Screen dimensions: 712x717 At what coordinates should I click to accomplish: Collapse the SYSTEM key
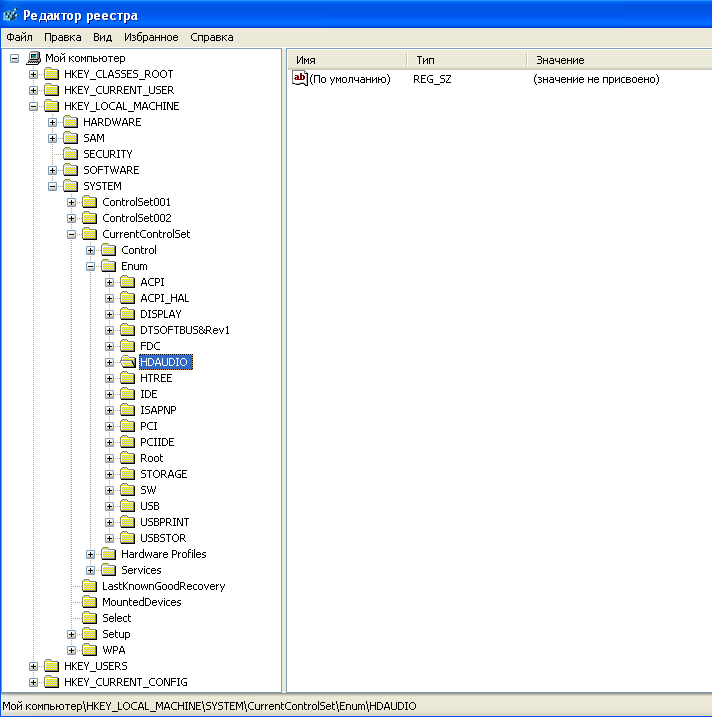click(x=53, y=187)
